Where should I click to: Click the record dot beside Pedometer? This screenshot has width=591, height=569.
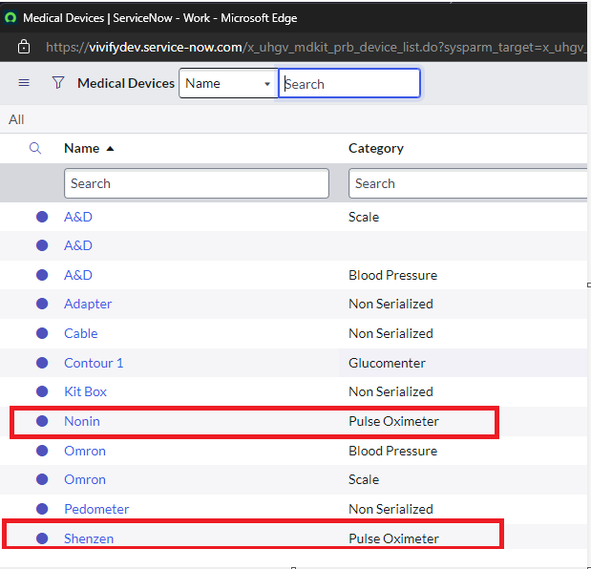pos(42,509)
